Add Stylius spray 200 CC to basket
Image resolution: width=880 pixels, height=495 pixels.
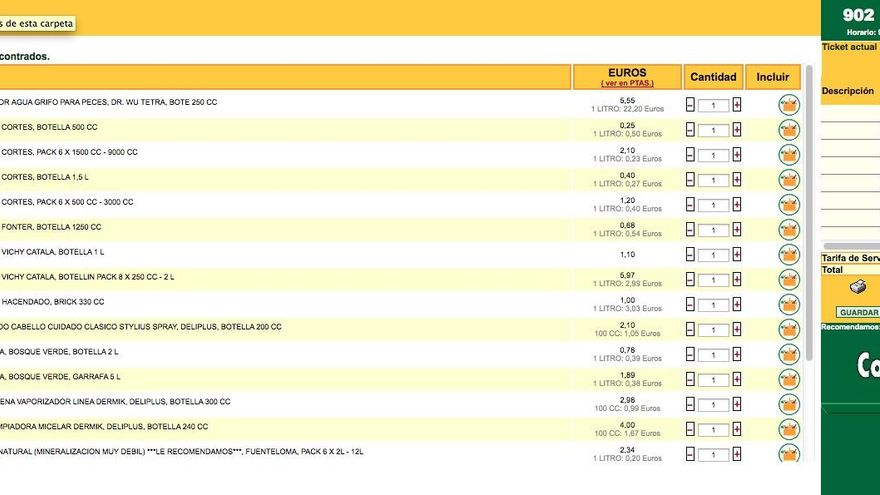pos(789,330)
